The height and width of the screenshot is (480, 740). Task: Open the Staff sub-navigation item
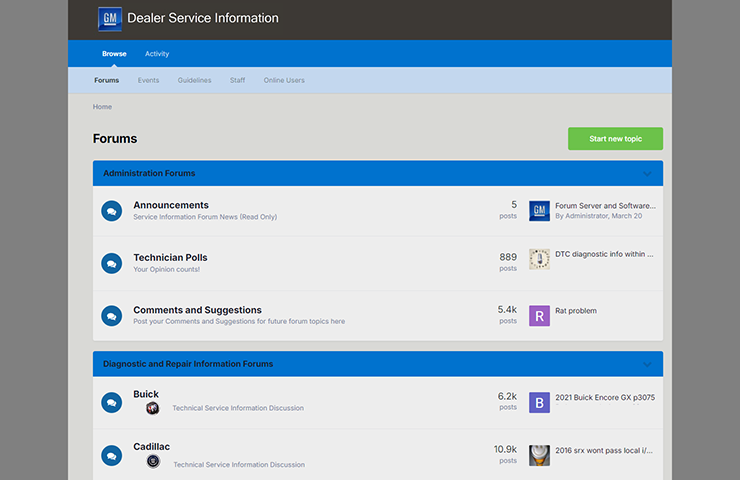[x=237, y=80]
